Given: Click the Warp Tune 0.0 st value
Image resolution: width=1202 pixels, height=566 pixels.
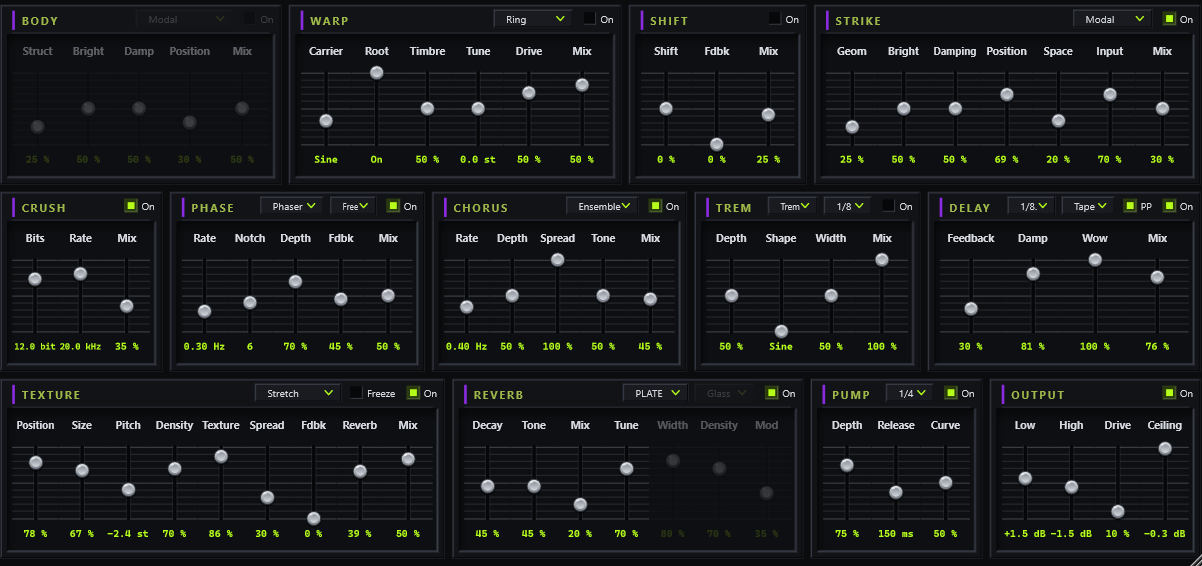Looking at the screenshot, I should 478,160.
